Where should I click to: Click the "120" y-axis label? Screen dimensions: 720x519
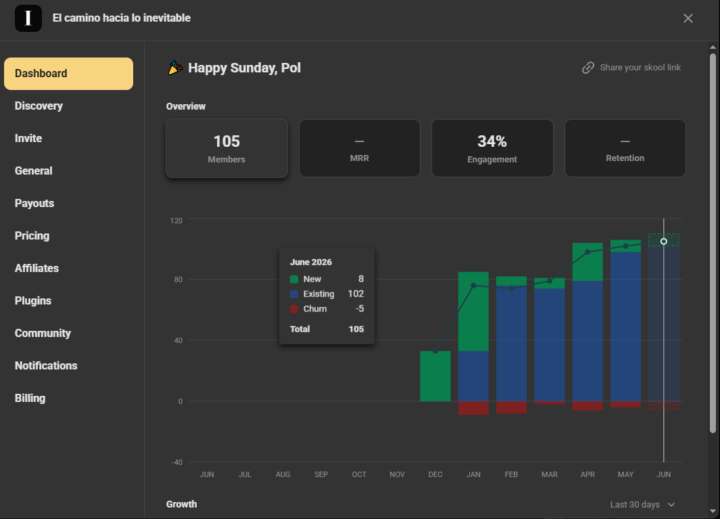coord(176,220)
